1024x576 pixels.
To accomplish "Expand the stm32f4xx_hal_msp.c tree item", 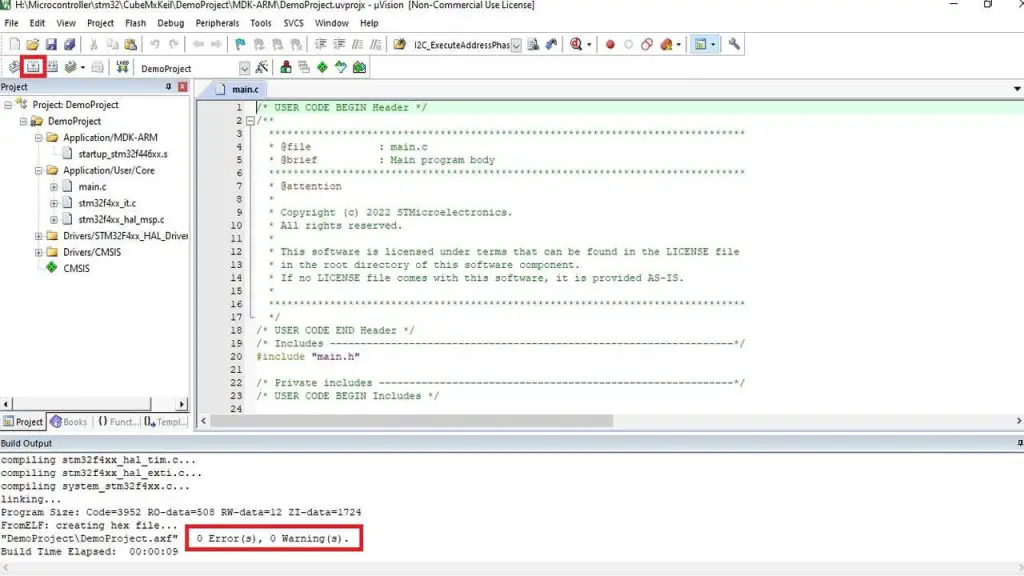I will [x=54, y=219].
